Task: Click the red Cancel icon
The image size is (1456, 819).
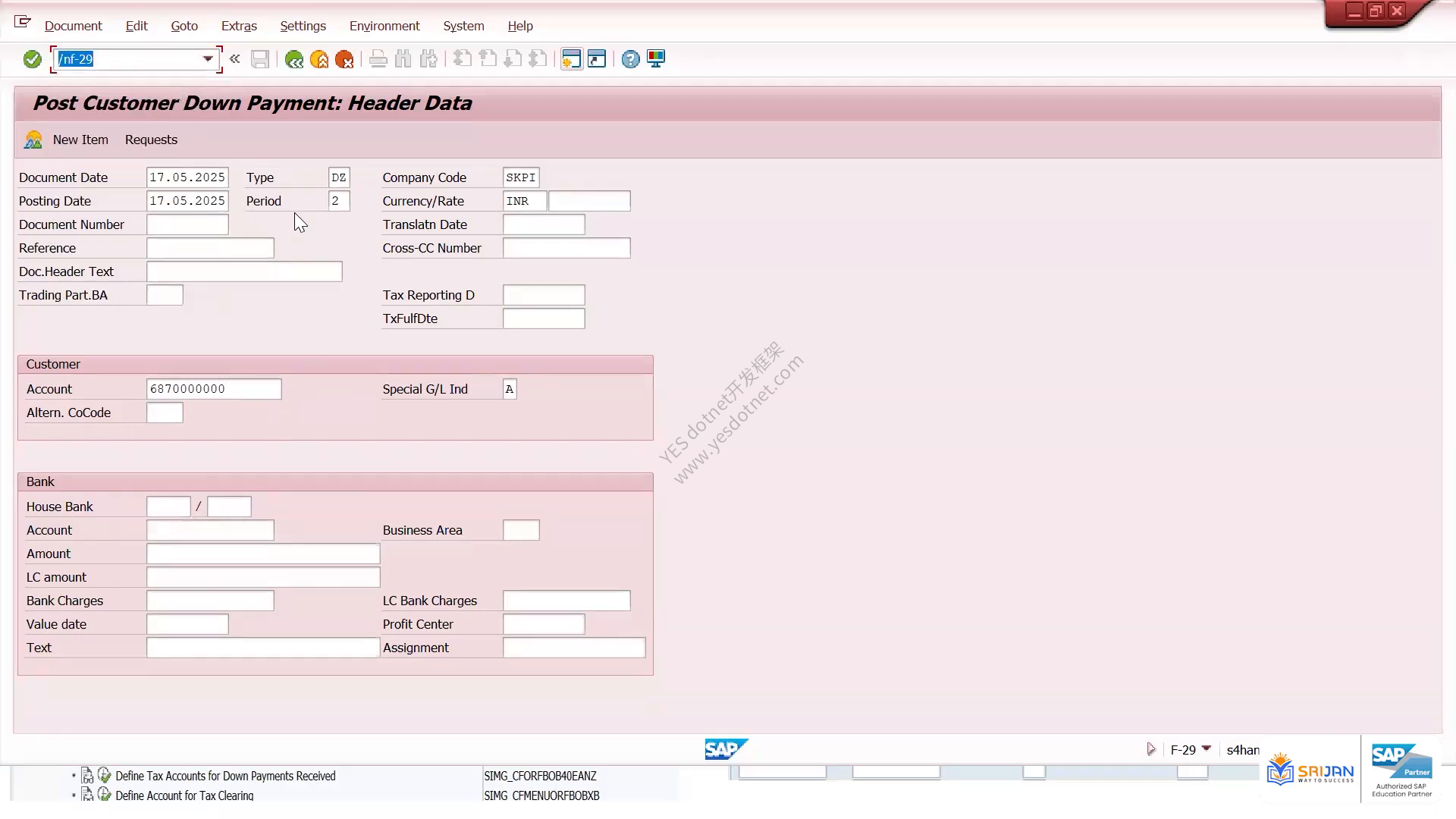Action: tap(344, 59)
